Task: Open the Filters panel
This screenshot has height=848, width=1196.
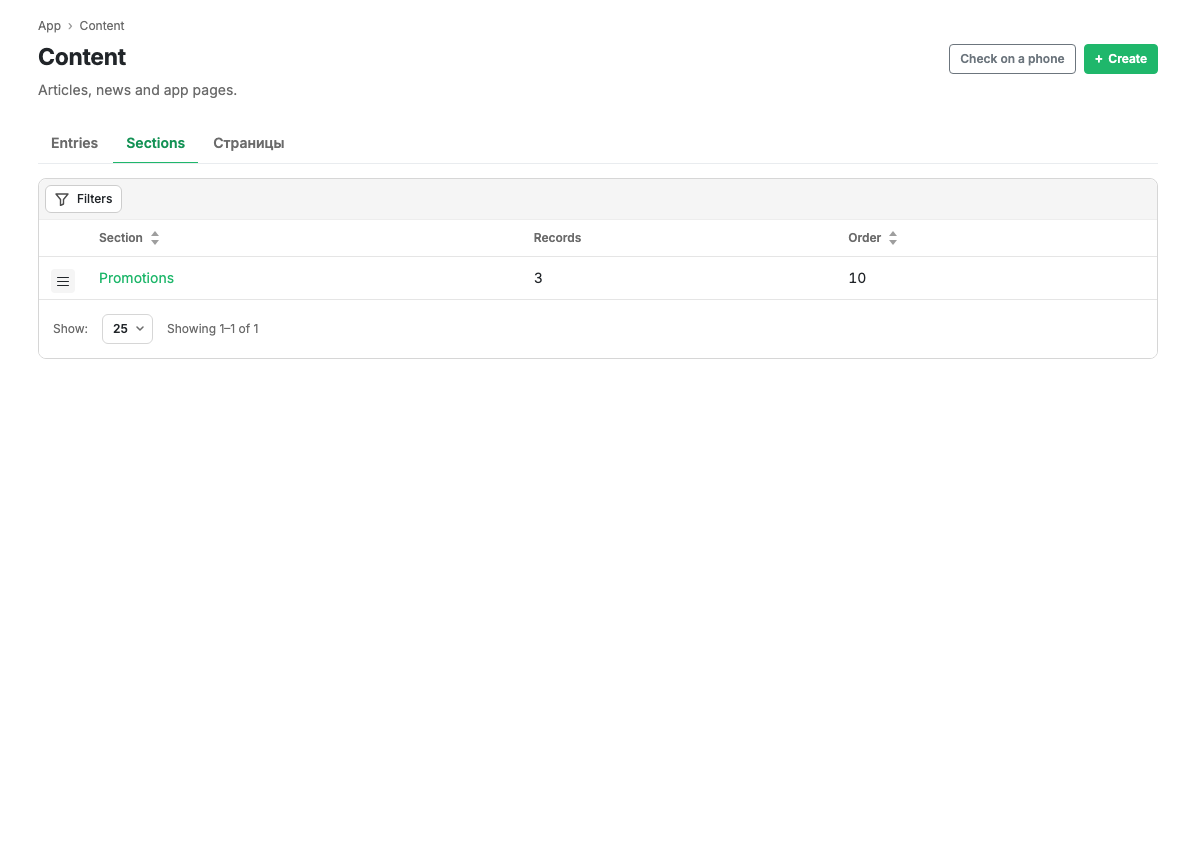Action: 84,199
